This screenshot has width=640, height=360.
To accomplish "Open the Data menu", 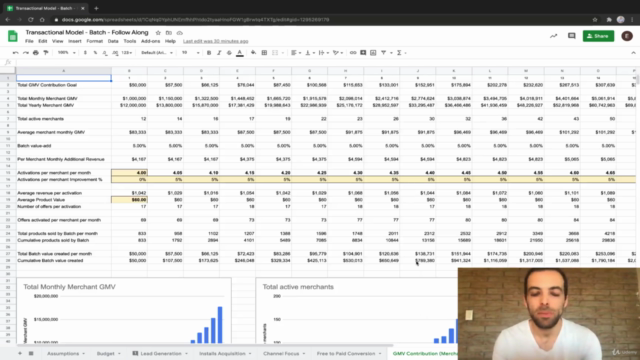I will 113,41.
